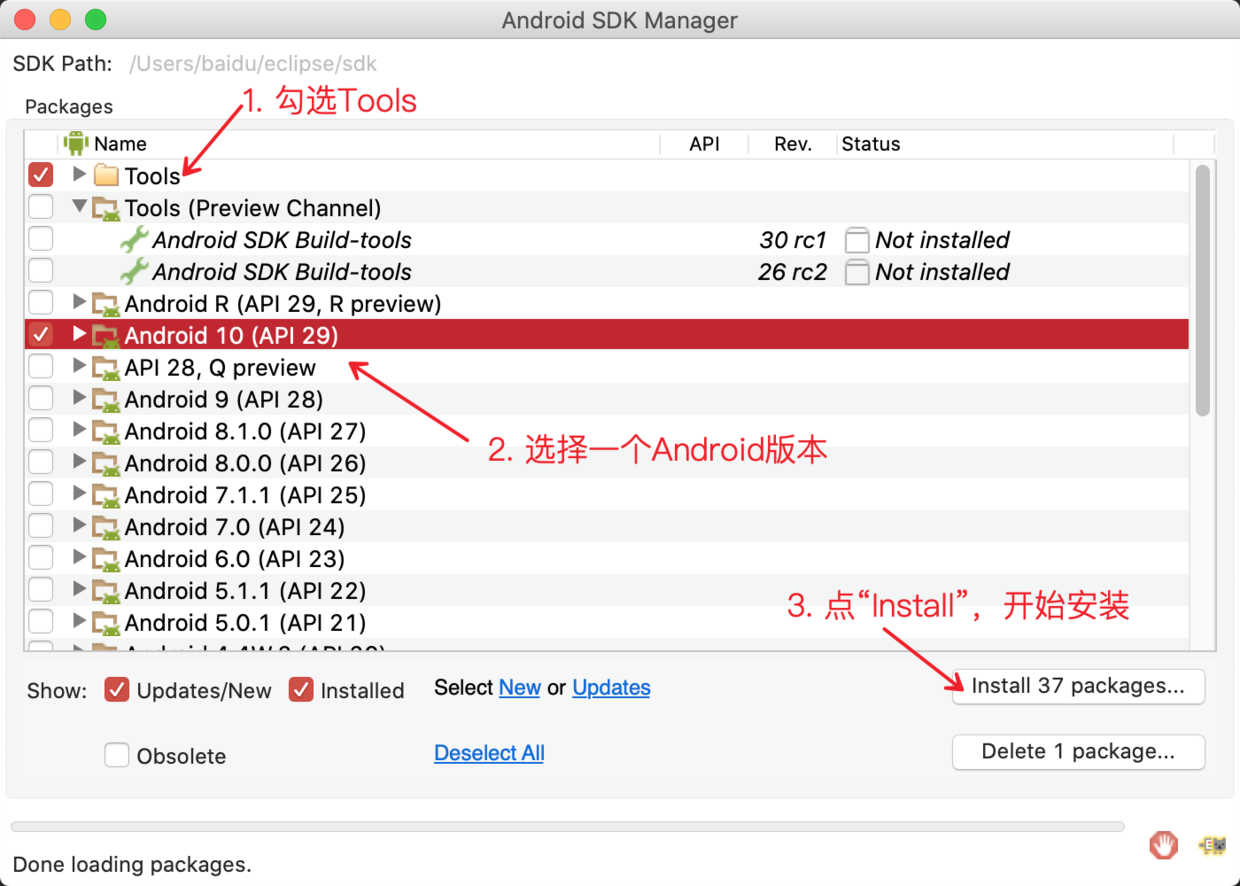Screen dimensions: 1240x886
Task: Uncheck the Android 10 (API 29) checkbox
Action: [41, 335]
